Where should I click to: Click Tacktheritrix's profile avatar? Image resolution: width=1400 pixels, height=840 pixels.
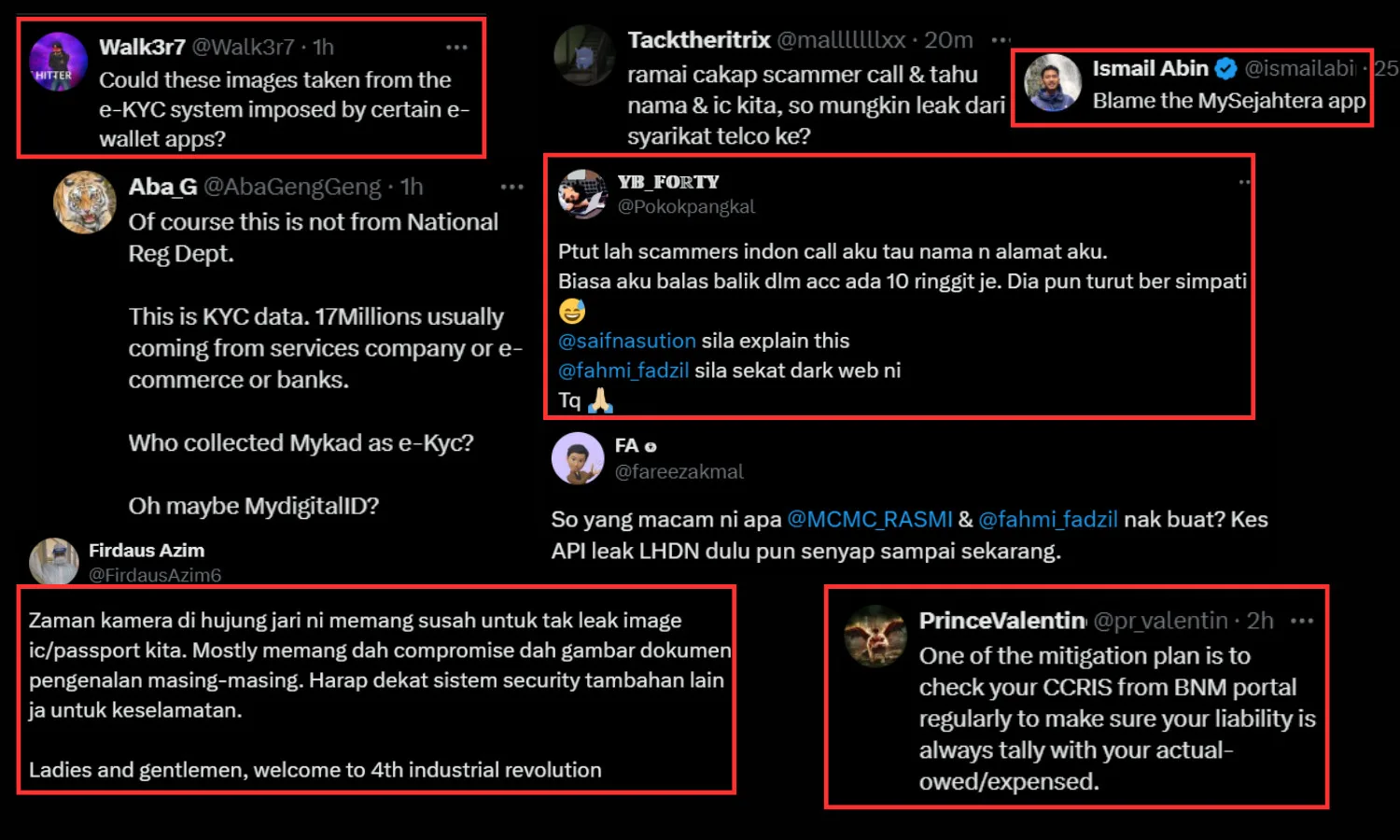(584, 56)
